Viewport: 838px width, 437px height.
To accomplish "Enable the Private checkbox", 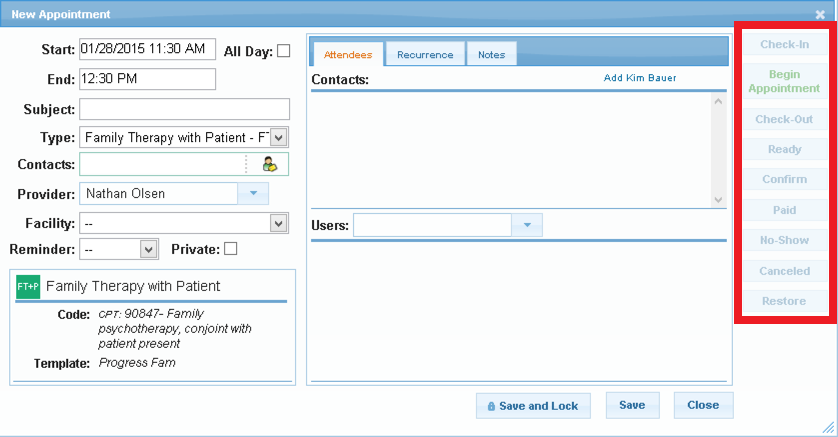I will coord(230,249).
